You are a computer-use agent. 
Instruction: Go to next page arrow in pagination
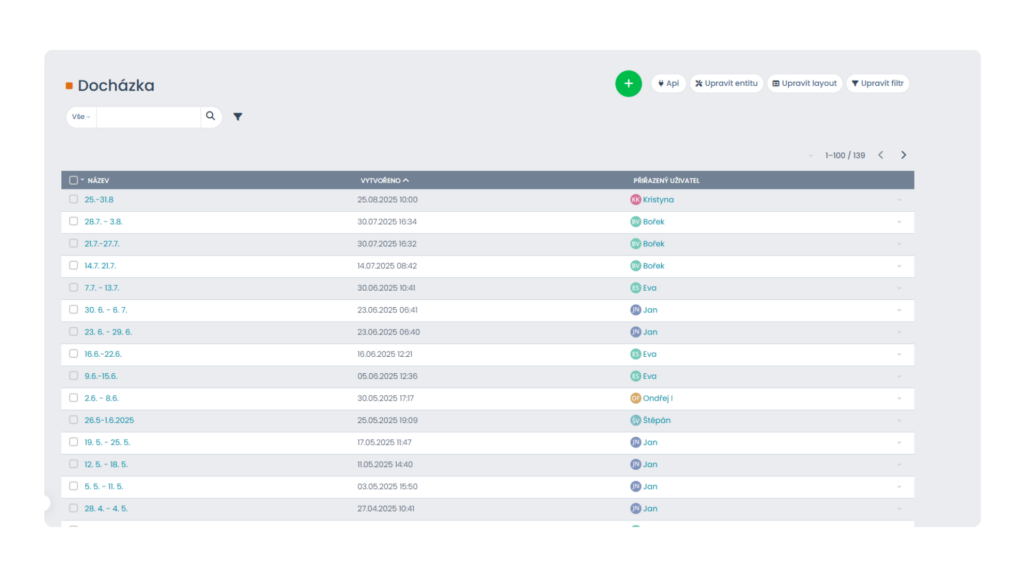(903, 155)
